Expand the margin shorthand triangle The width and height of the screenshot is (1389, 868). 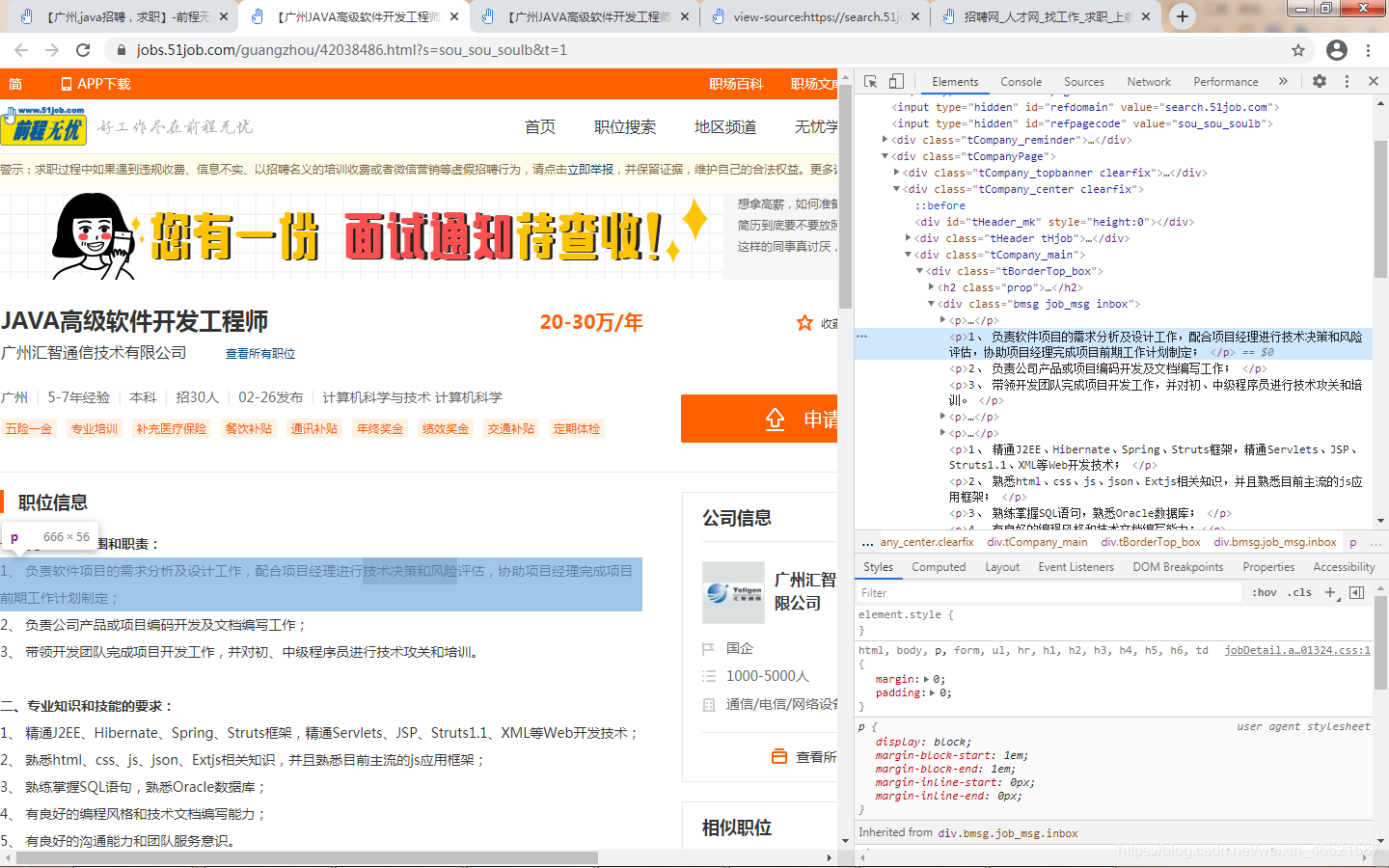point(927,680)
